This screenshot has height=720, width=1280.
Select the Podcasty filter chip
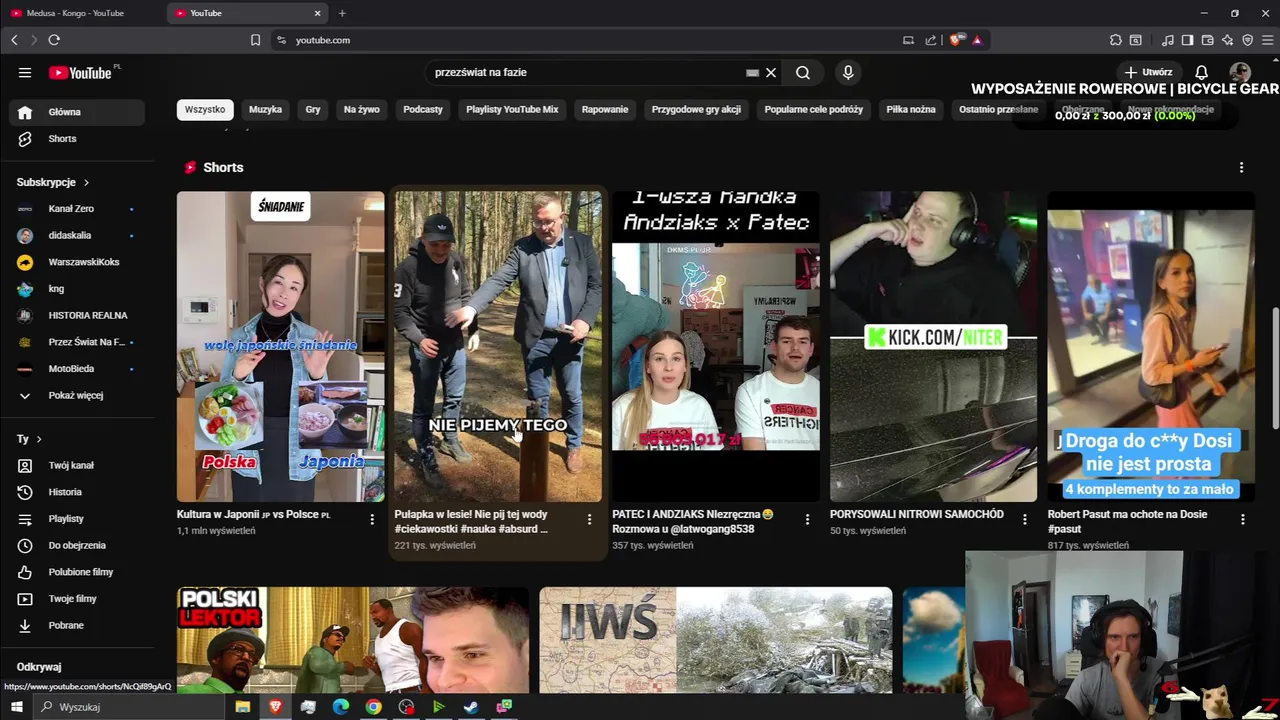(x=423, y=109)
